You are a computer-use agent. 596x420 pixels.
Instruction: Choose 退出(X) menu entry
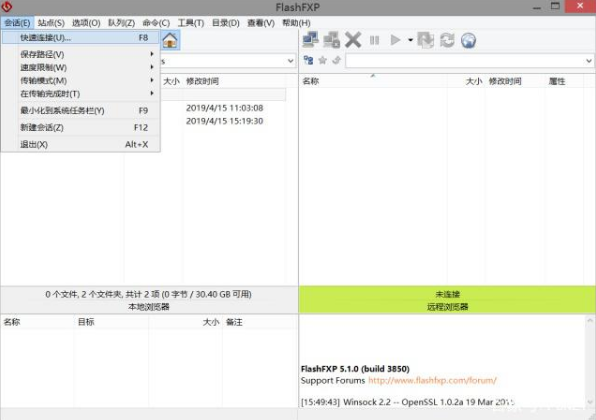[x=81, y=144]
